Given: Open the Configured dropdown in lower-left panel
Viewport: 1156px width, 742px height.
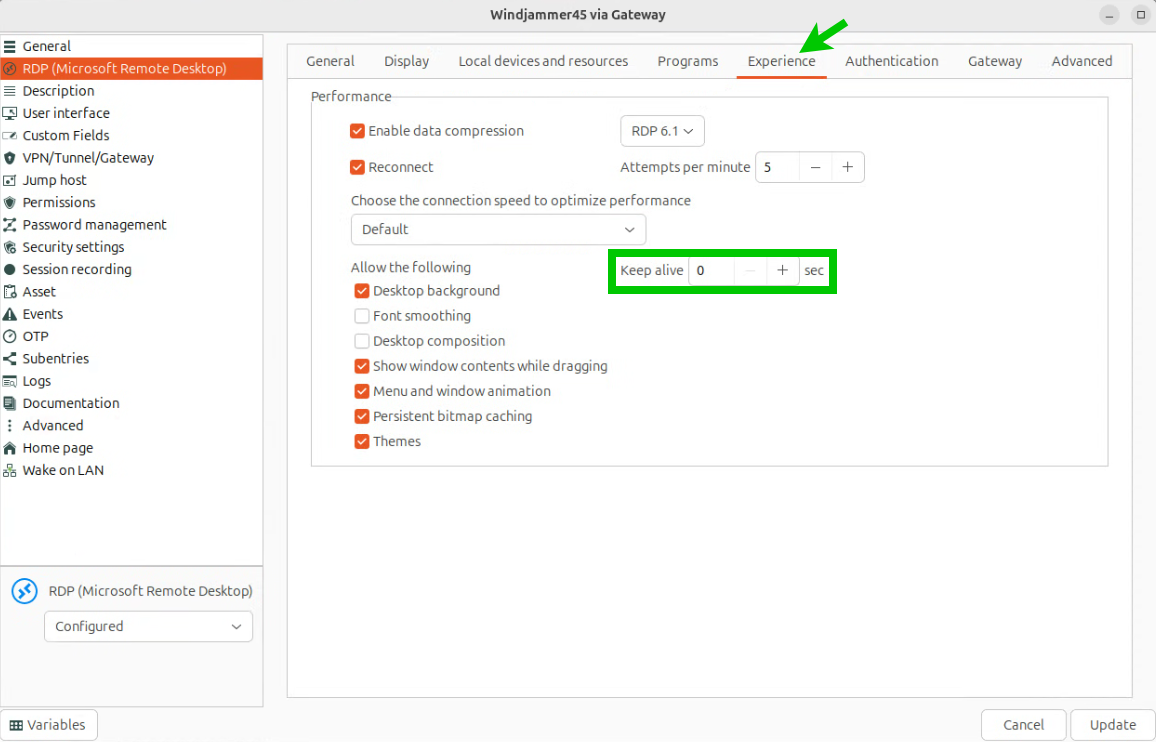Looking at the screenshot, I should click(x=148, y=627).
